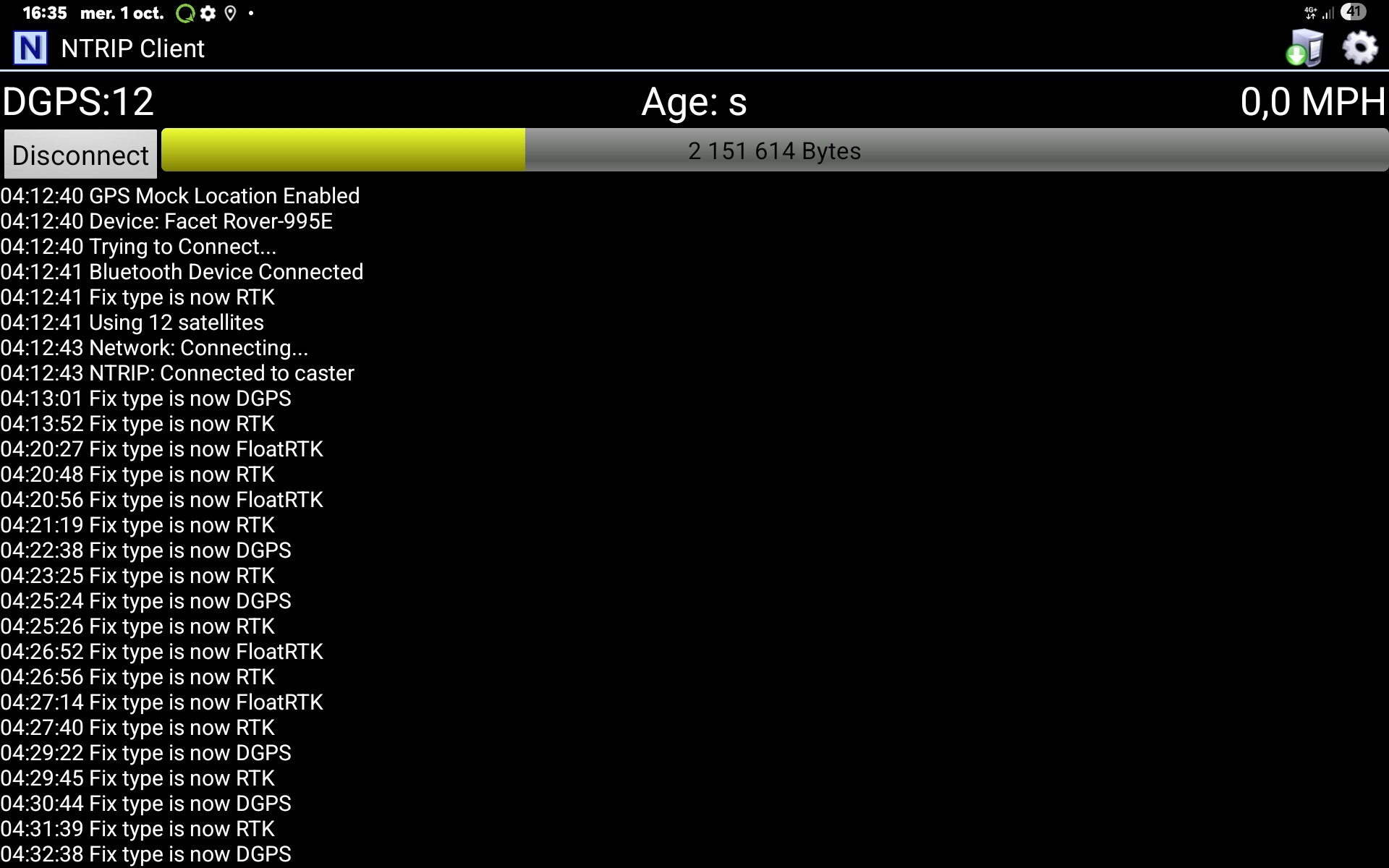The height and width of the screenshot is (868, 1389).
Task: Select log line 'GPS Mock Location Enabled'
Action: point(180,196)
